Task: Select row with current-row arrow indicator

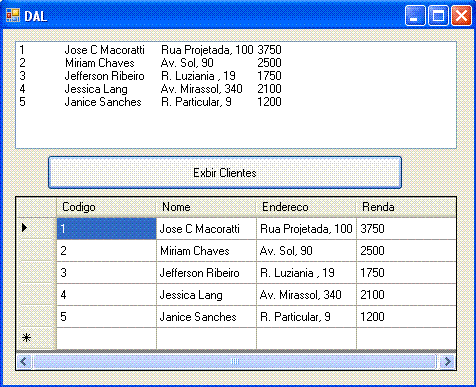Action: click(x=36, y=228)
